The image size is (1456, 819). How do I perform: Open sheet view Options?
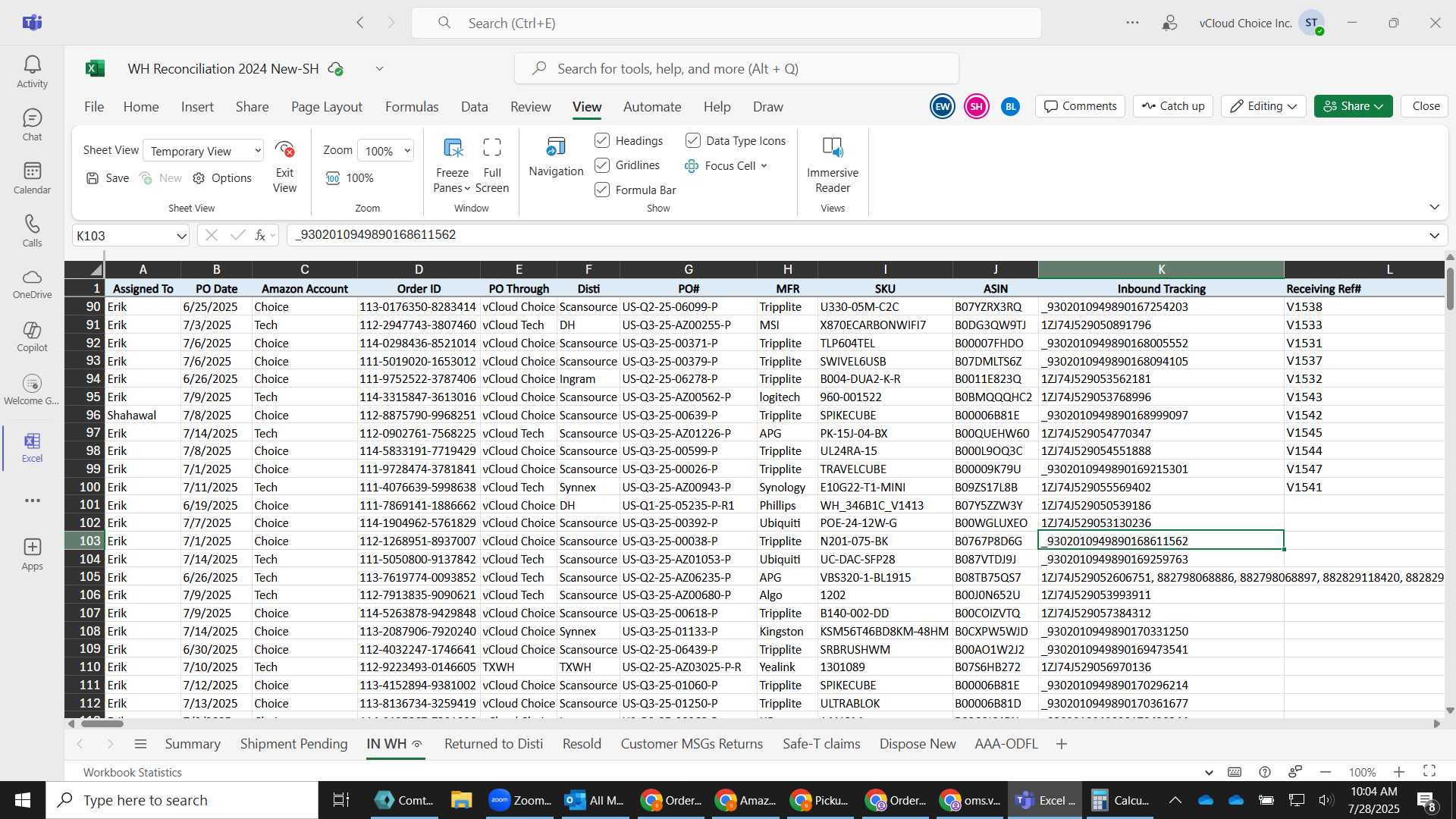click(222, 178)
